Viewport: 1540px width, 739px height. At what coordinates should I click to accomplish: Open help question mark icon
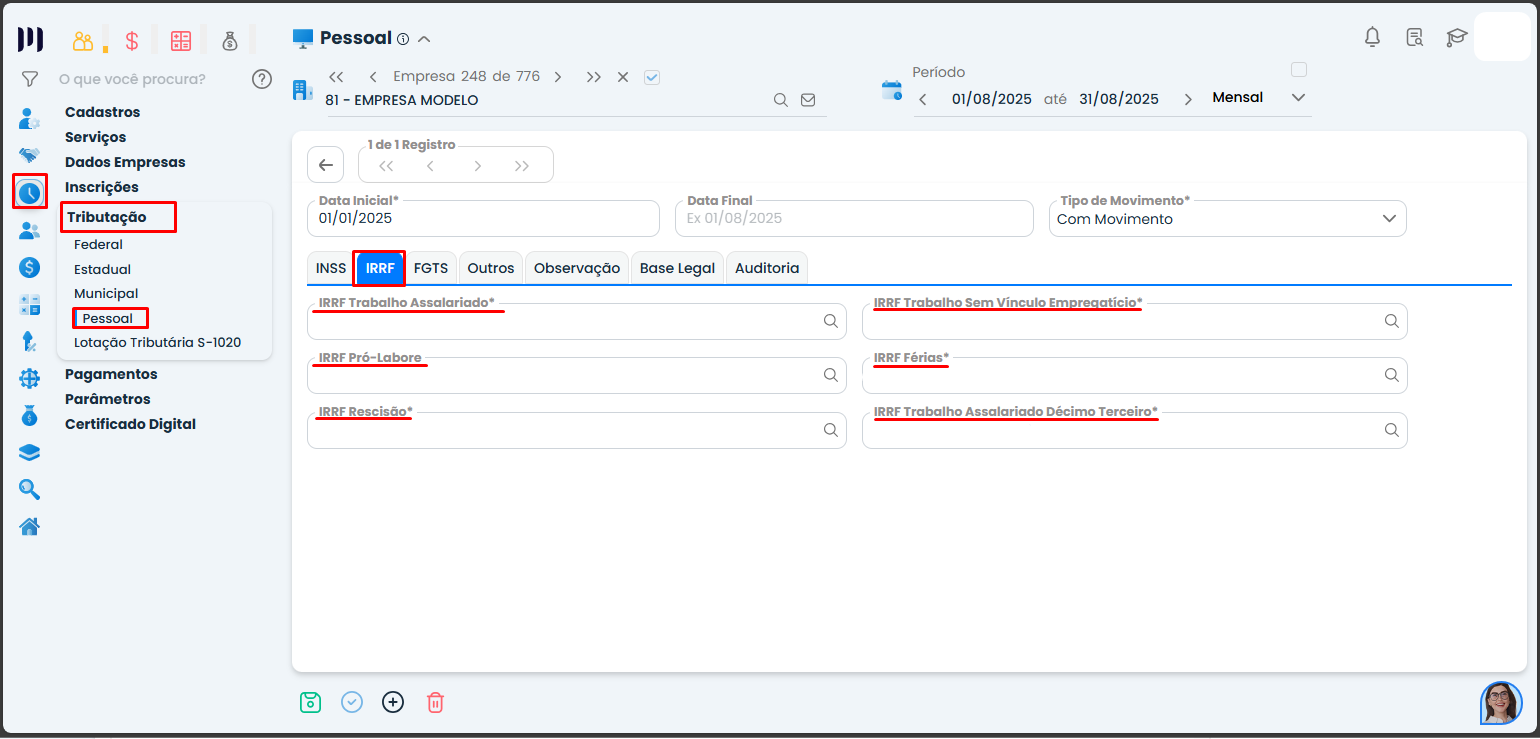tap(262, 79)
